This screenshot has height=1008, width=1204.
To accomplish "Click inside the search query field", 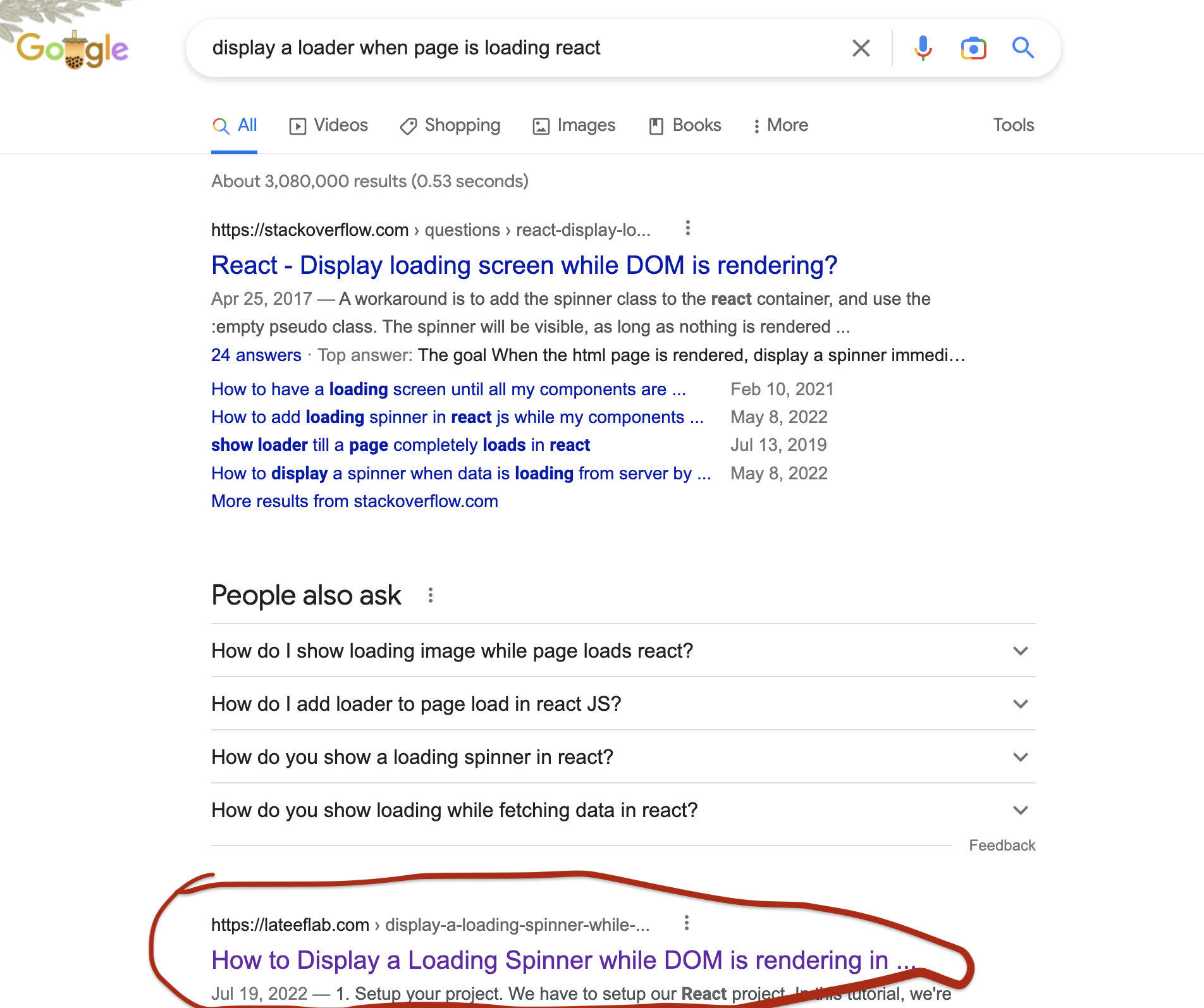I will coord(506,48).
